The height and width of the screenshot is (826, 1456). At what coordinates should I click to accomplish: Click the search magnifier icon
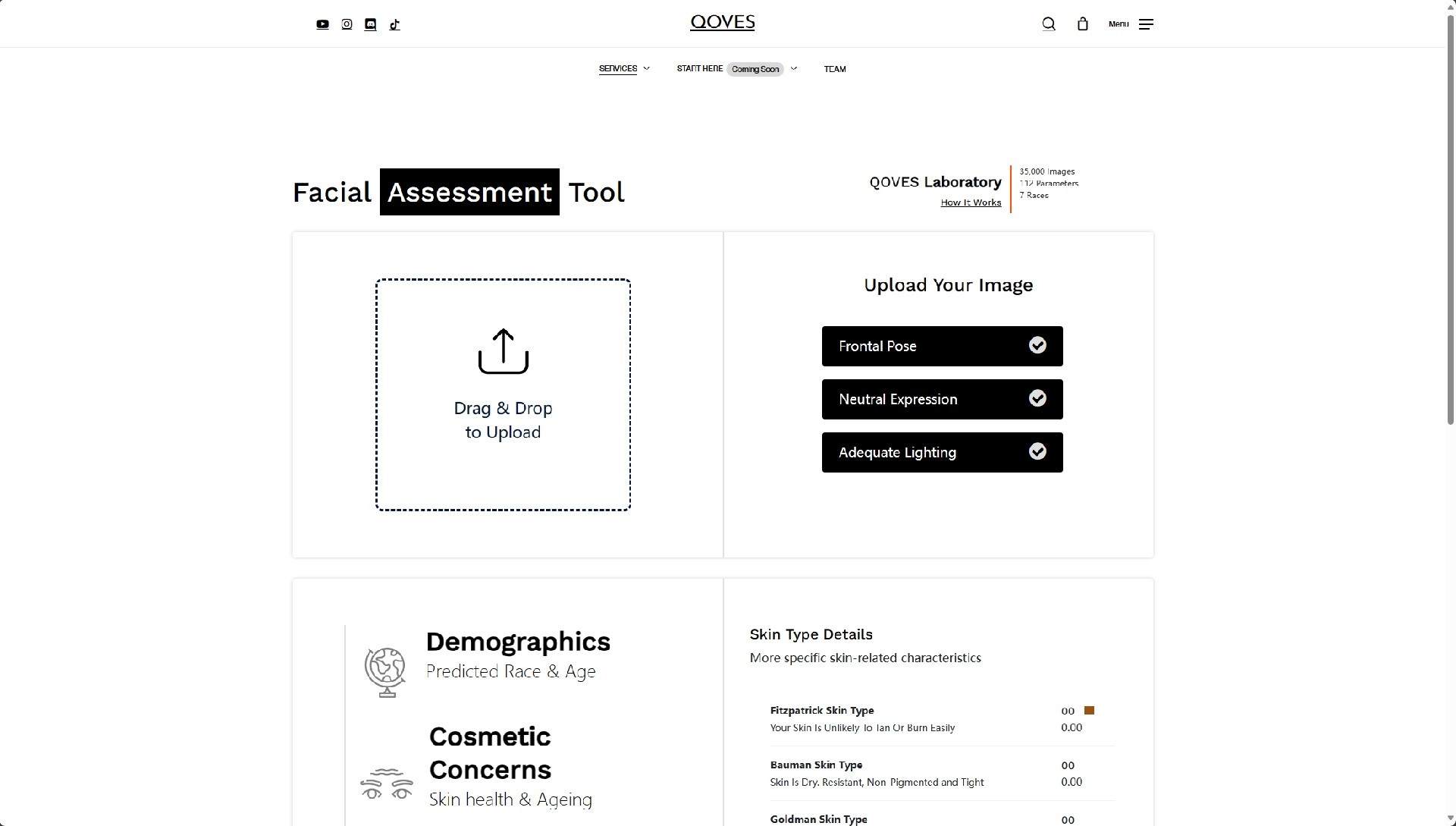tap(1048, 24)
